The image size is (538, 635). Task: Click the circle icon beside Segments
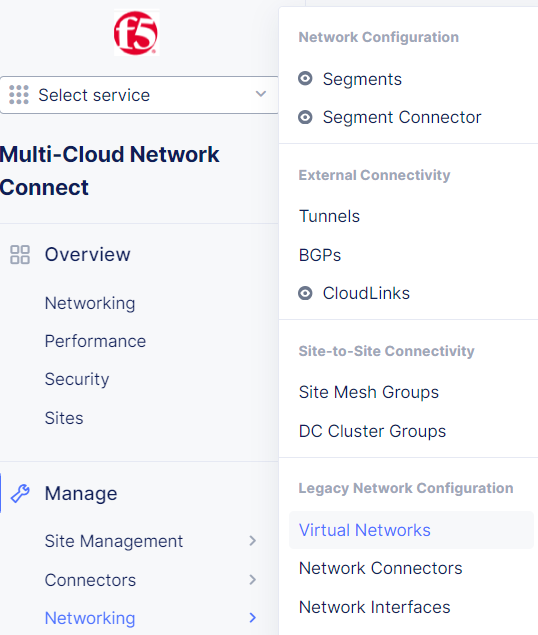click(305, 78)
